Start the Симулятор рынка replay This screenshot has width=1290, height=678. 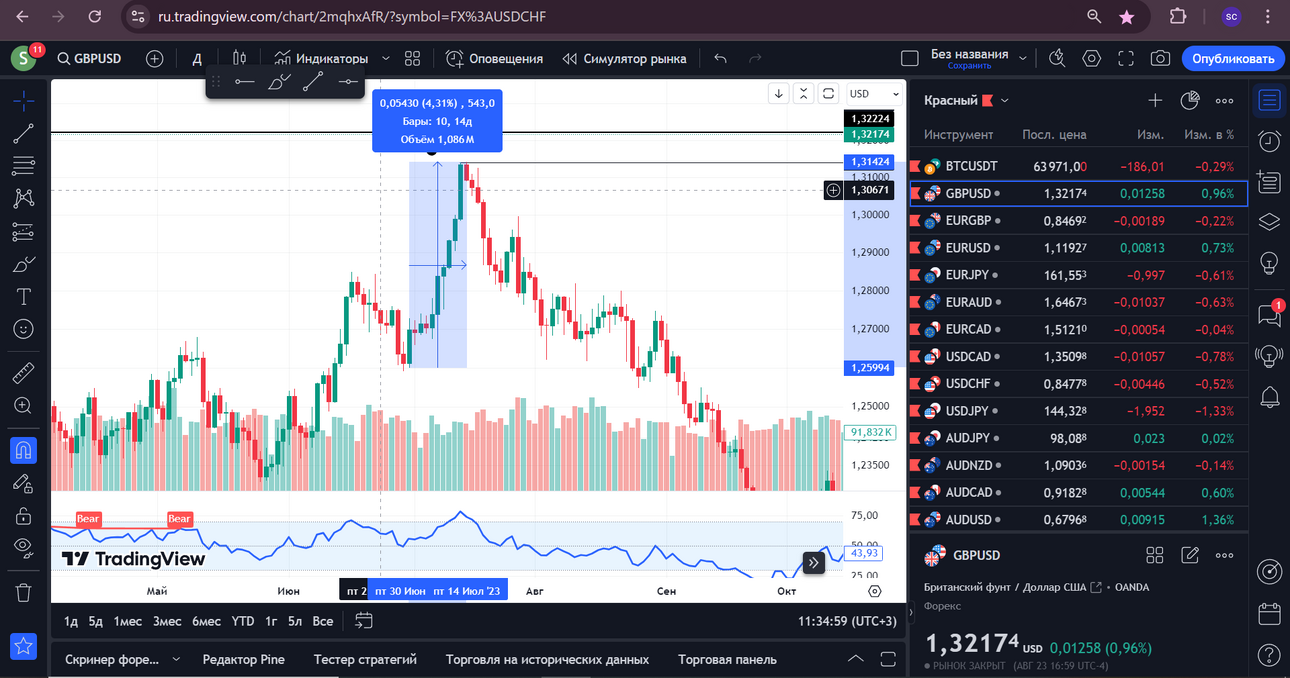click(625, 59)
